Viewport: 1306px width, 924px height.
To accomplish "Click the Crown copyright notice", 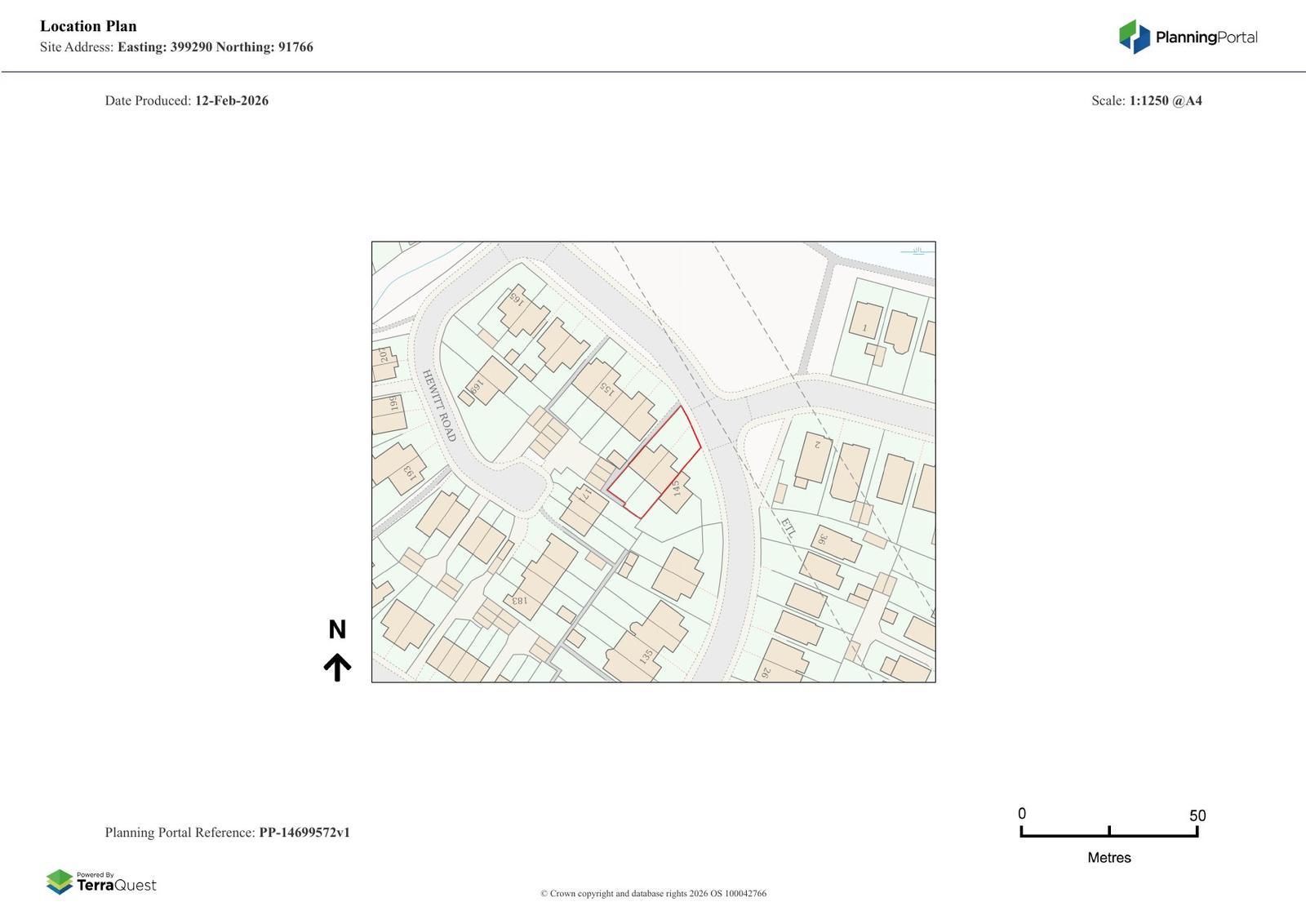I will pyautogui.click(x=653, y=893).
